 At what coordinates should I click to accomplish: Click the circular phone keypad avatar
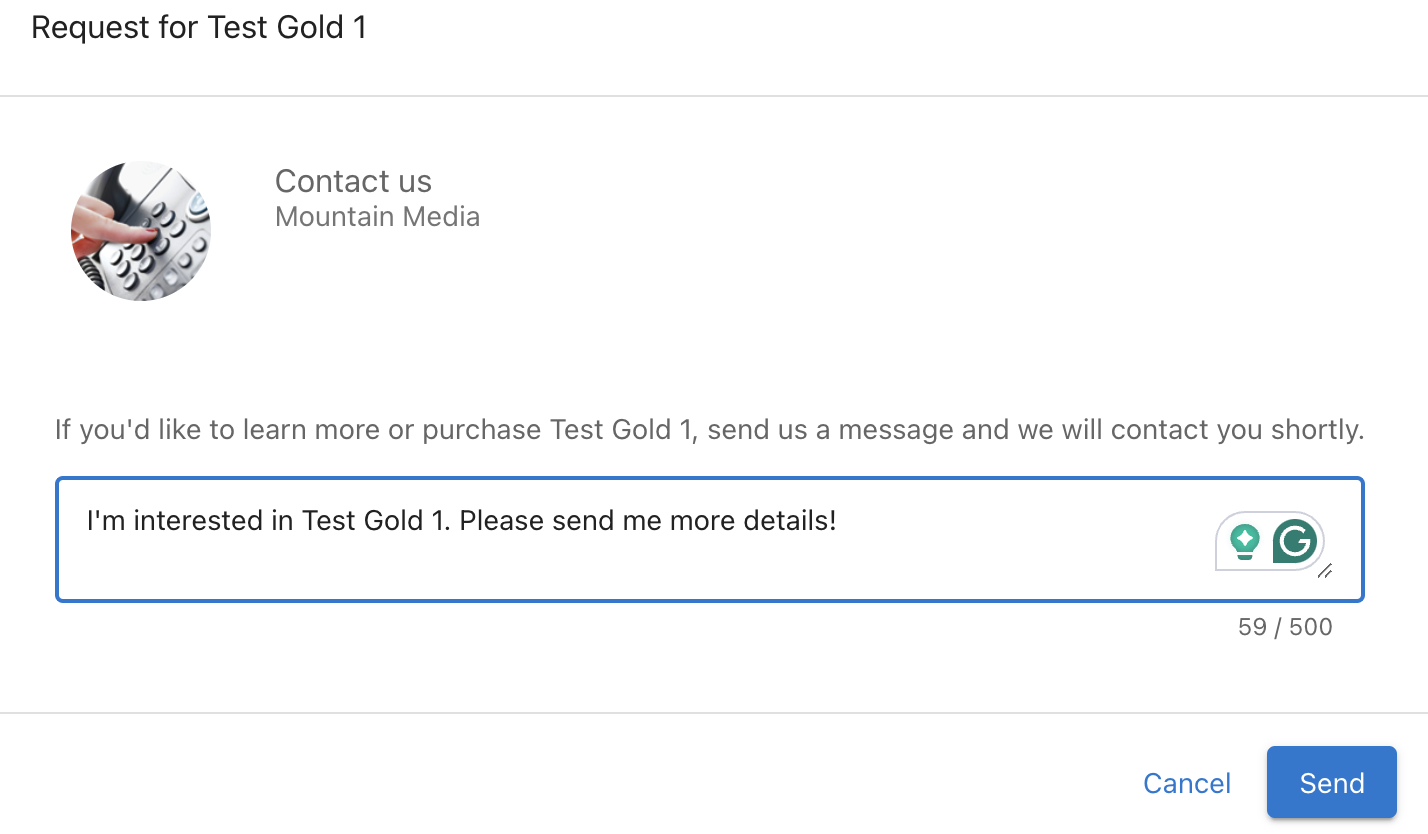tap(141, 231)
